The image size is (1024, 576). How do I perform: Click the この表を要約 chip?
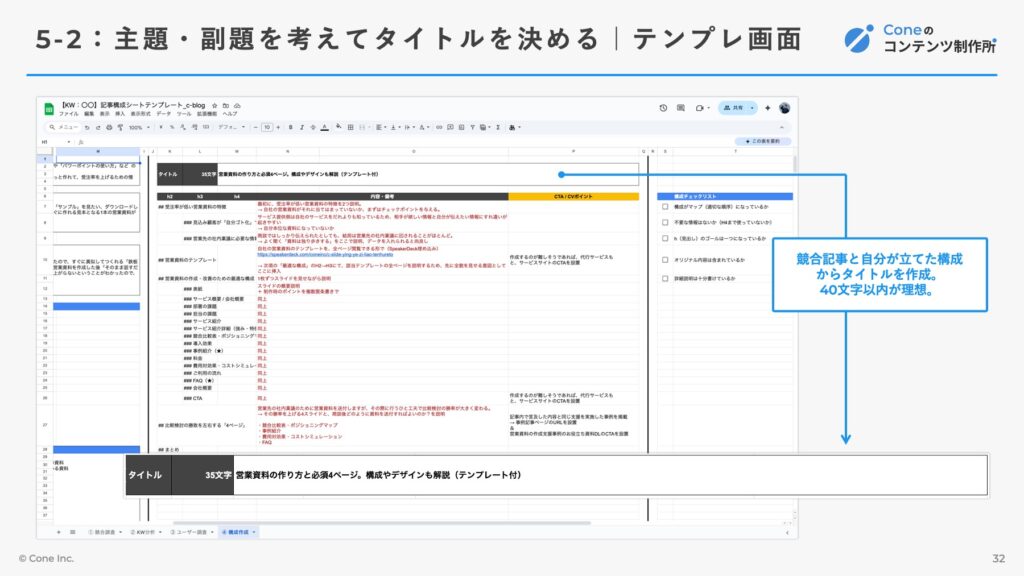763,141
